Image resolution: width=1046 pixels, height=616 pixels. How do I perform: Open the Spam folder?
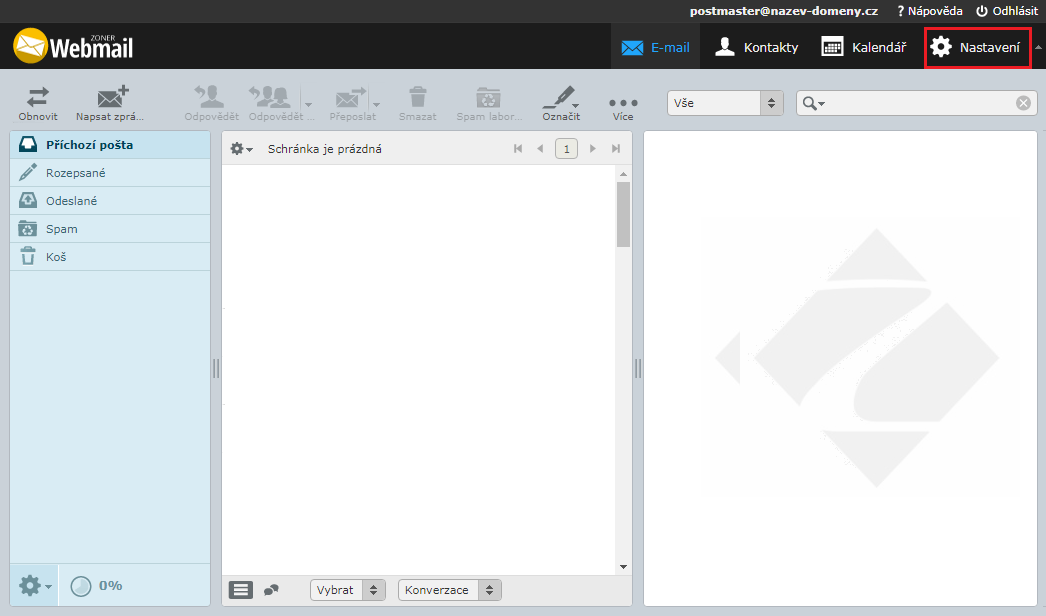pyautogui.click(x=62, y=229)
